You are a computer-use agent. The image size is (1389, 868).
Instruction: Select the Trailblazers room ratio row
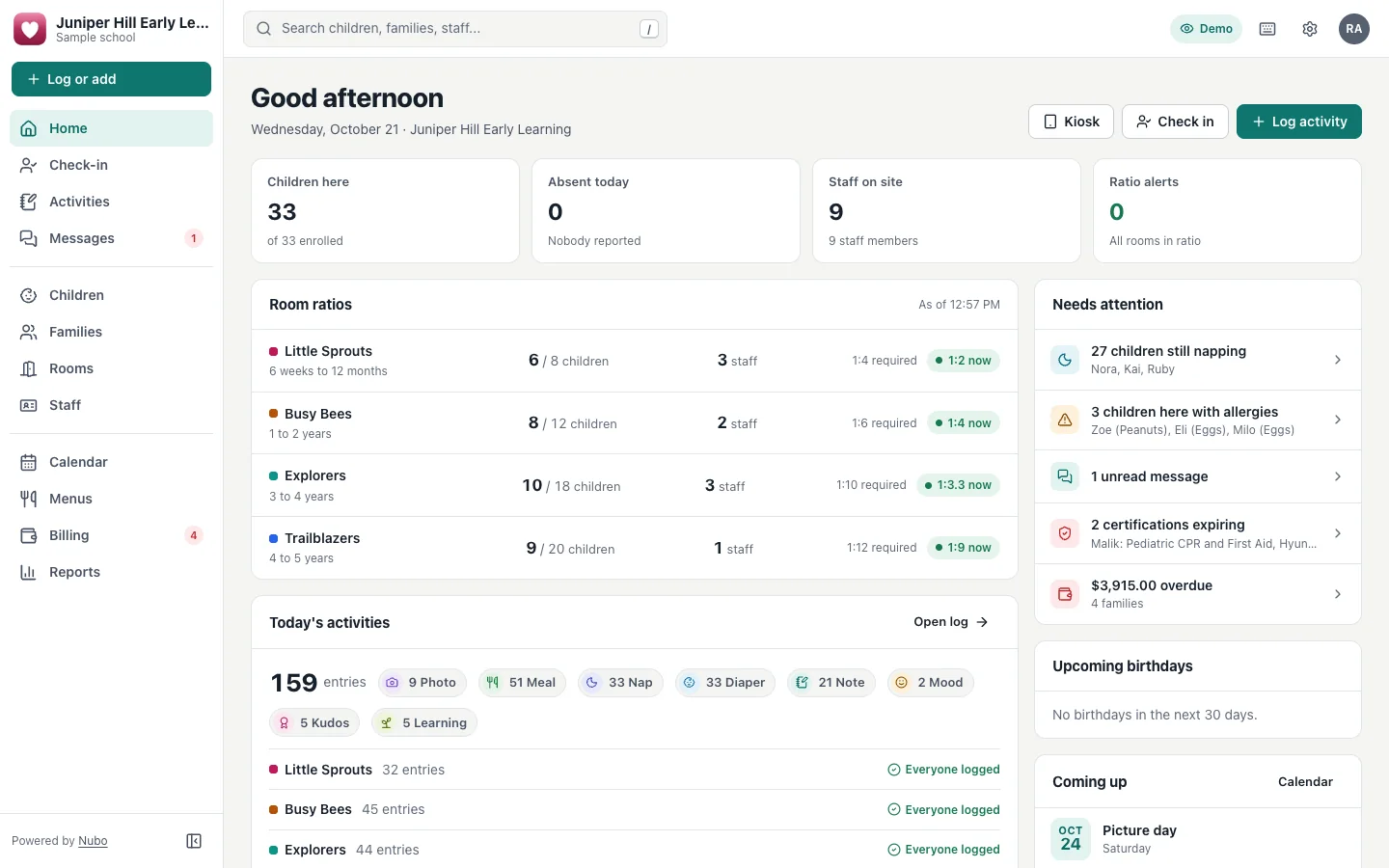click(x=635, y=548)
